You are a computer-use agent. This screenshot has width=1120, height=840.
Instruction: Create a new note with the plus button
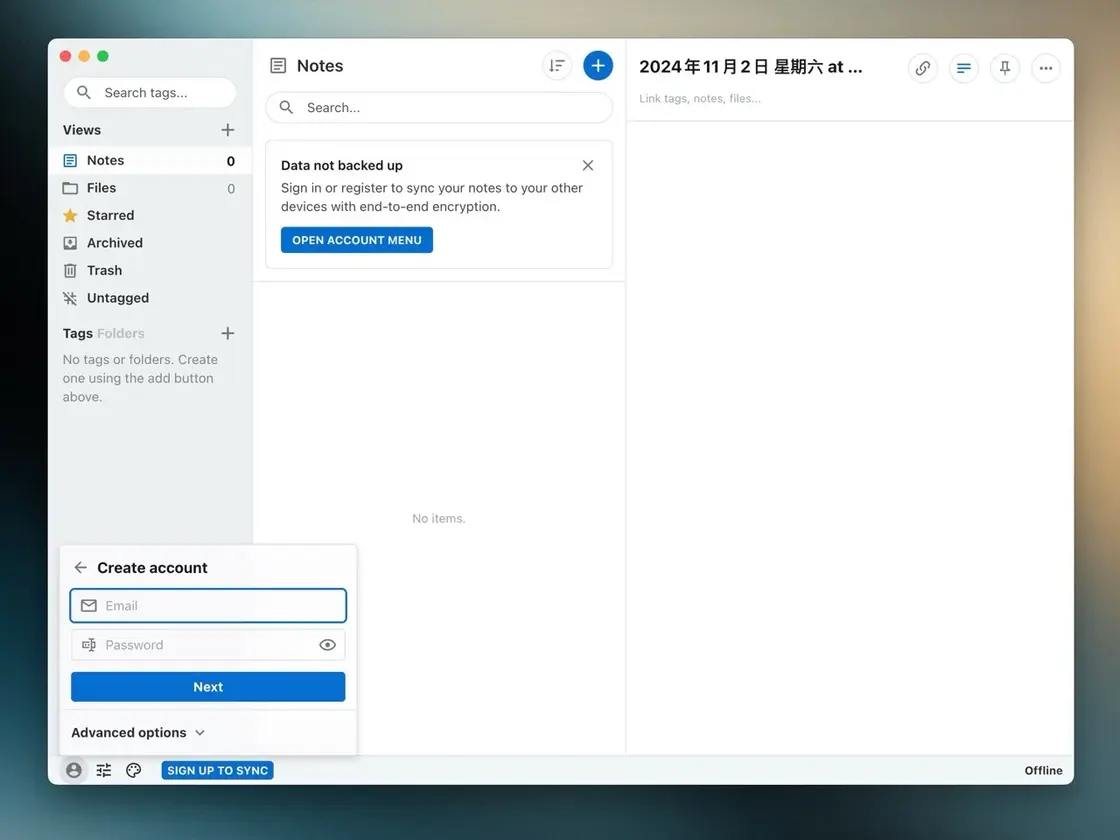(x=598, y=66)
